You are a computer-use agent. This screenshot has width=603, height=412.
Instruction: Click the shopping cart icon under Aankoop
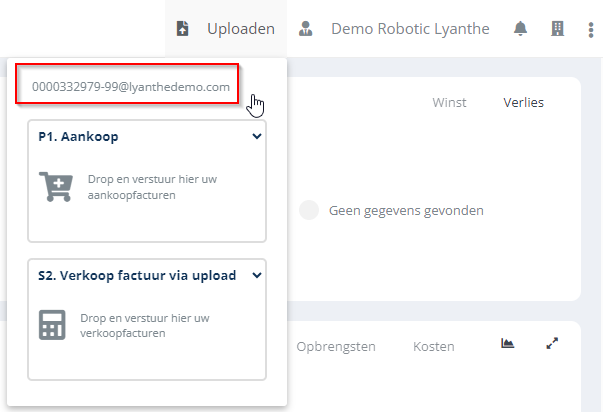click(x=56, y=188)
